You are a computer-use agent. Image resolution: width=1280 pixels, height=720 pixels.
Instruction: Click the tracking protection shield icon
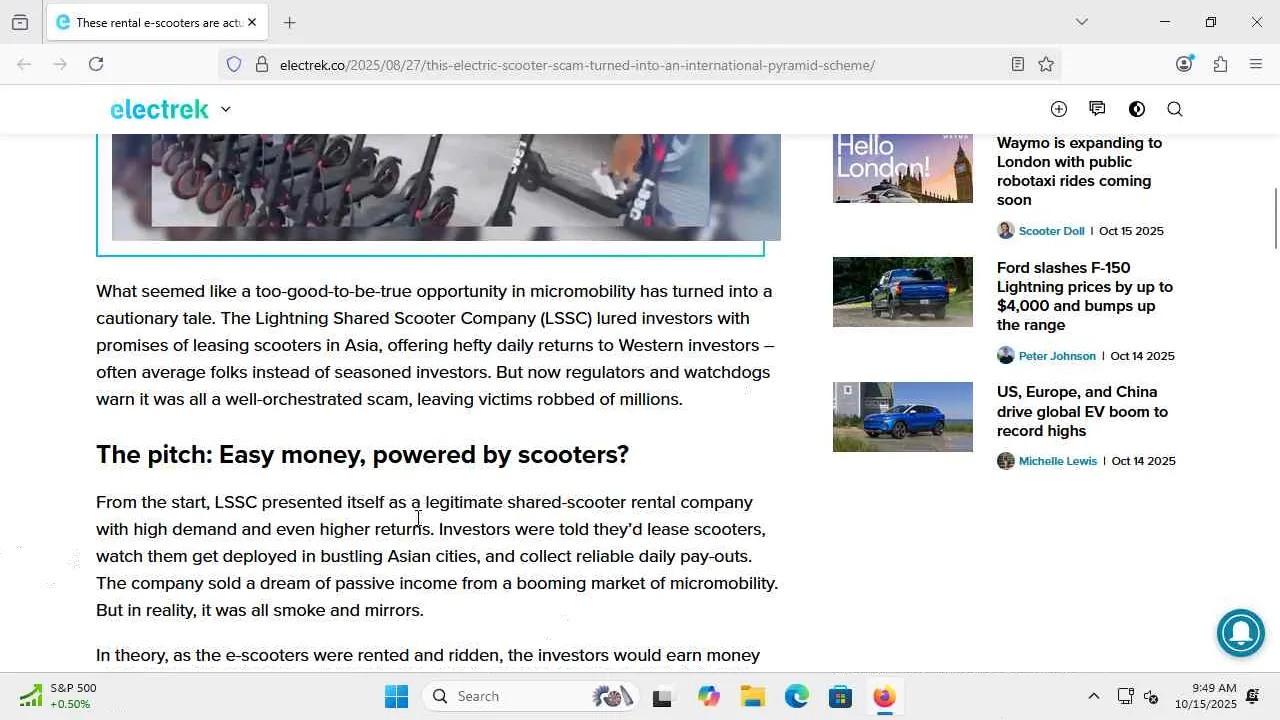(234, 65)
